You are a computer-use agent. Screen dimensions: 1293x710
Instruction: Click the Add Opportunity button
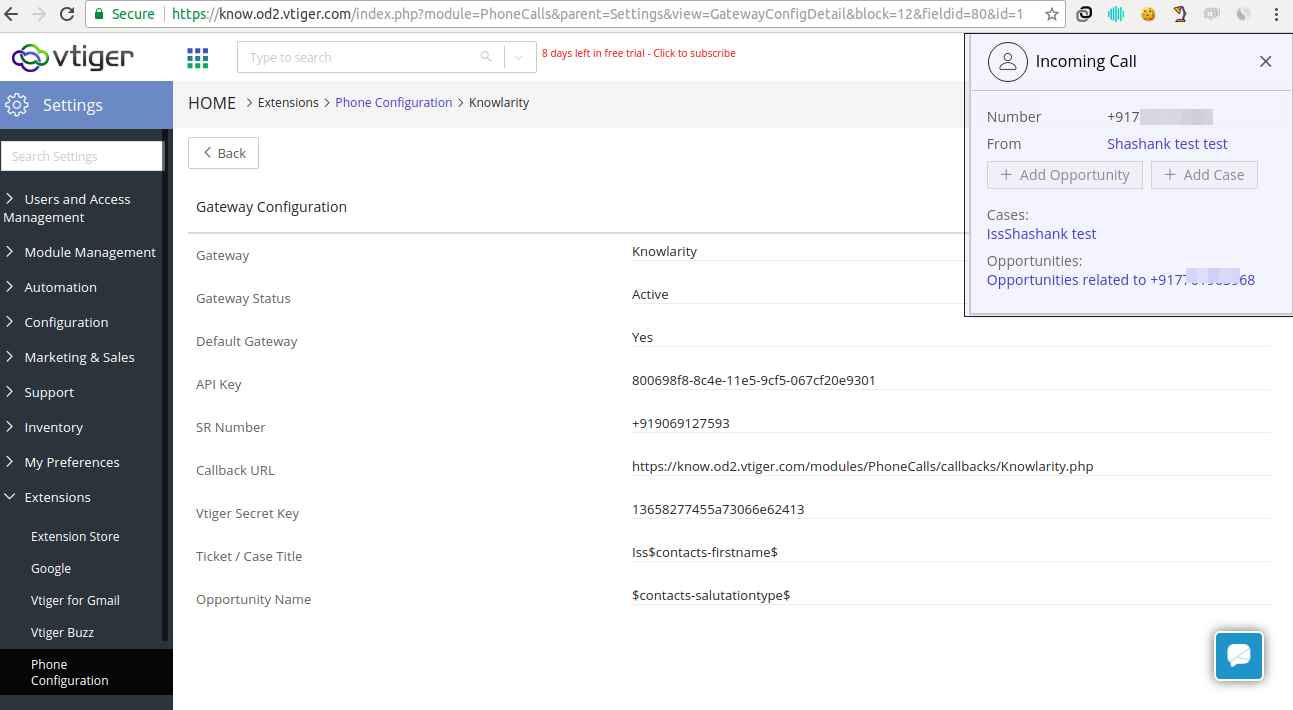point(1064,175)
